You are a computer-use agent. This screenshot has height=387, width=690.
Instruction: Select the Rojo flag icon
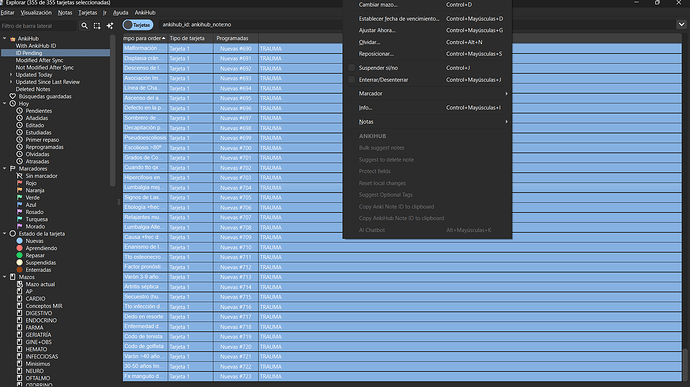[x=19, y=183]
